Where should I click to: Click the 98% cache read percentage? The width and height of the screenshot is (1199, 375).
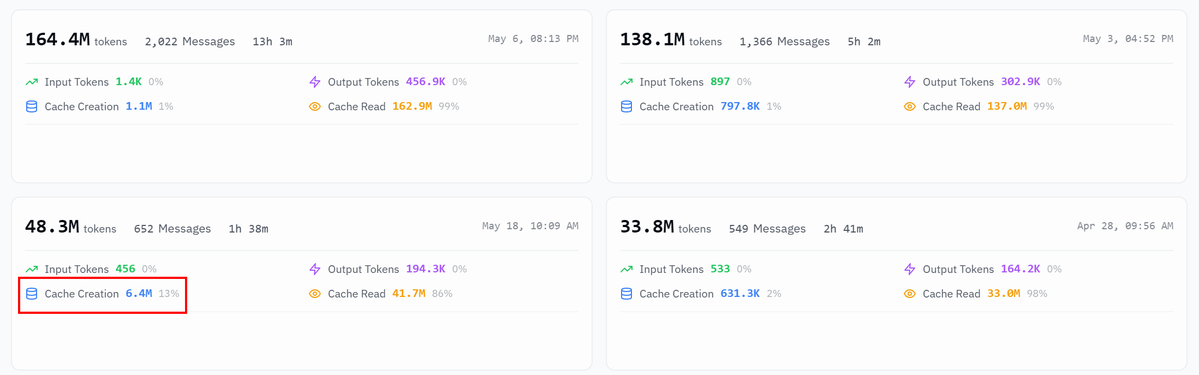click(1037, 294)
